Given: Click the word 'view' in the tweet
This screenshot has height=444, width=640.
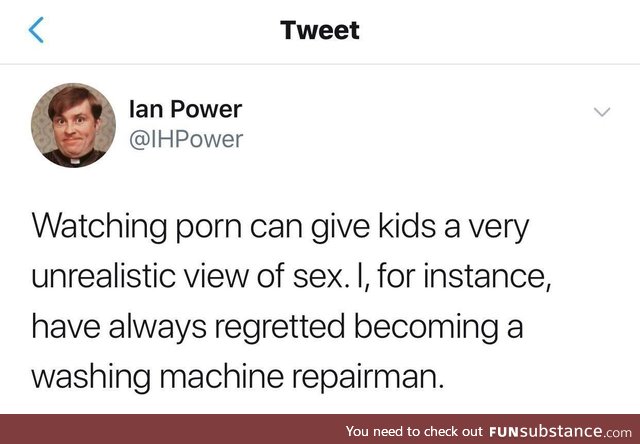Looking at the screenshot, I should (216, 276).
